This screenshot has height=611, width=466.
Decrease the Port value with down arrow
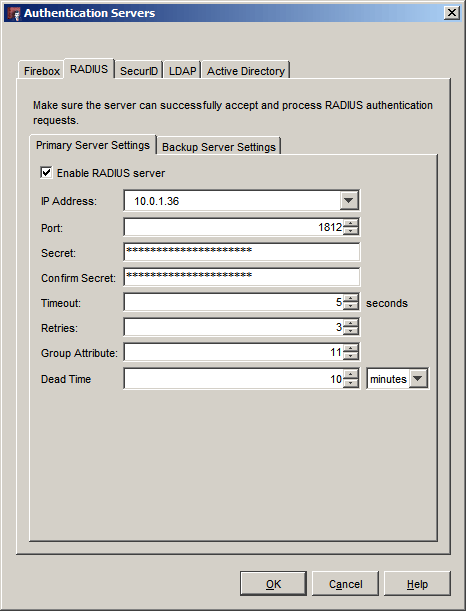351,231
